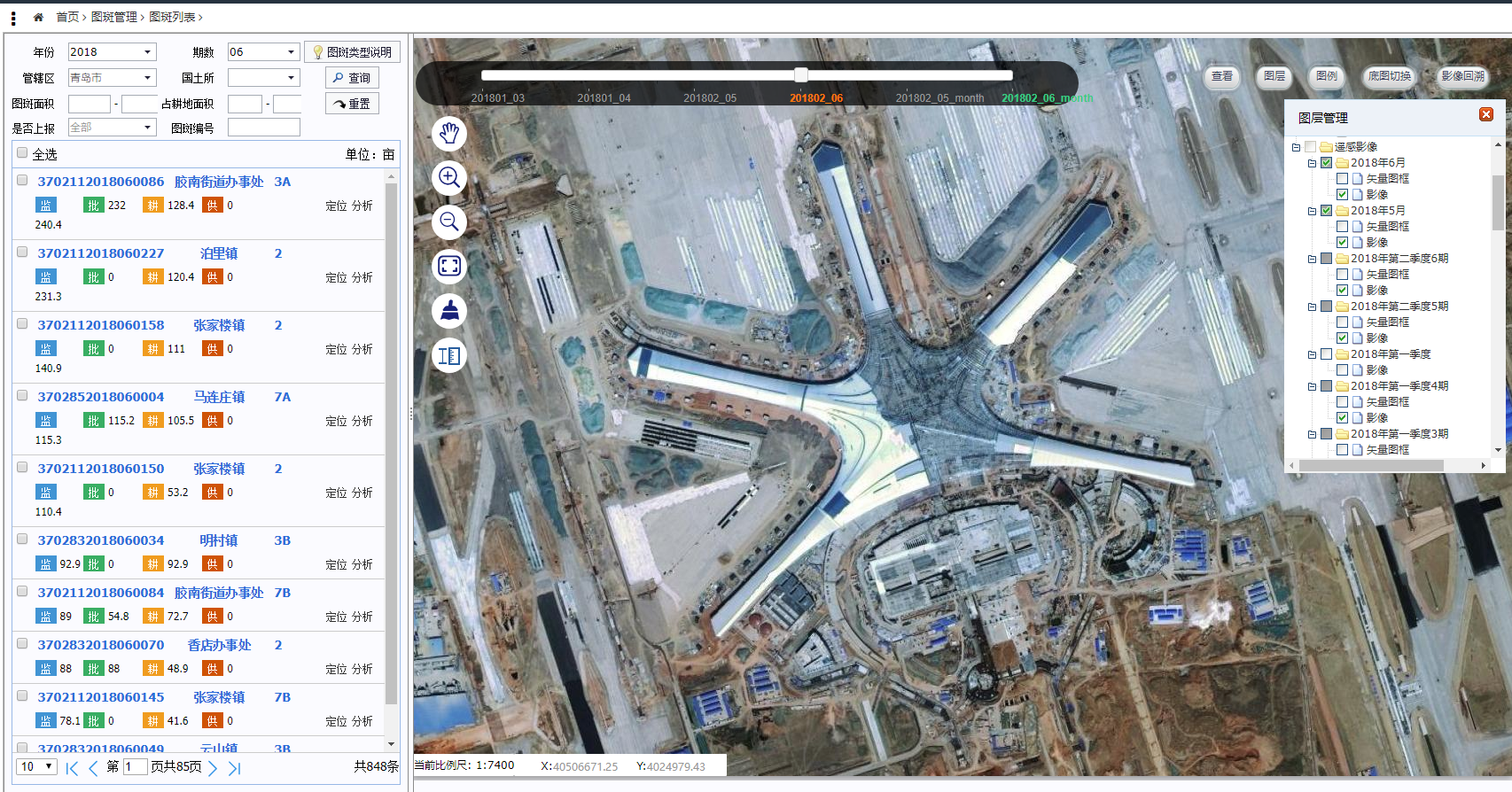Click the timeline slider handle

801,74
